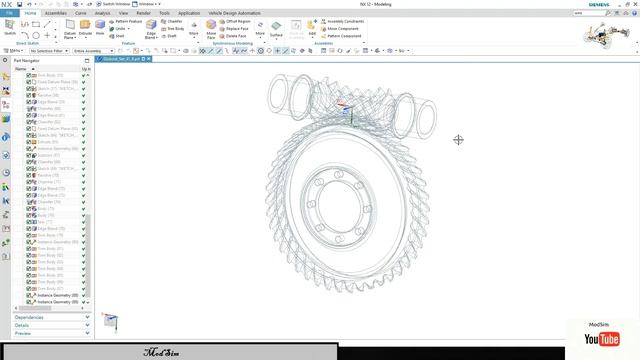Viewport: 640px width, 360px height.
Task: Switch to the Analysis ribbon tab
Action: (x=102, y=13)
